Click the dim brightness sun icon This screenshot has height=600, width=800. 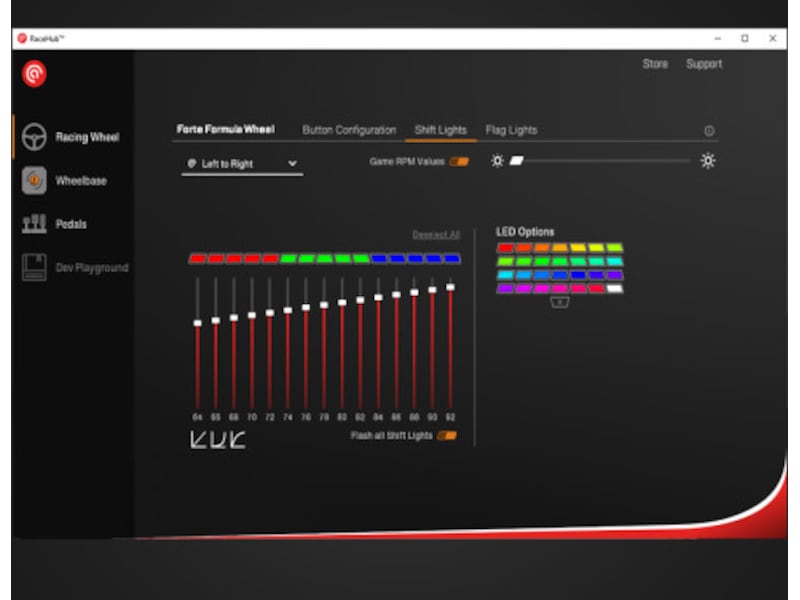point(497,161)
